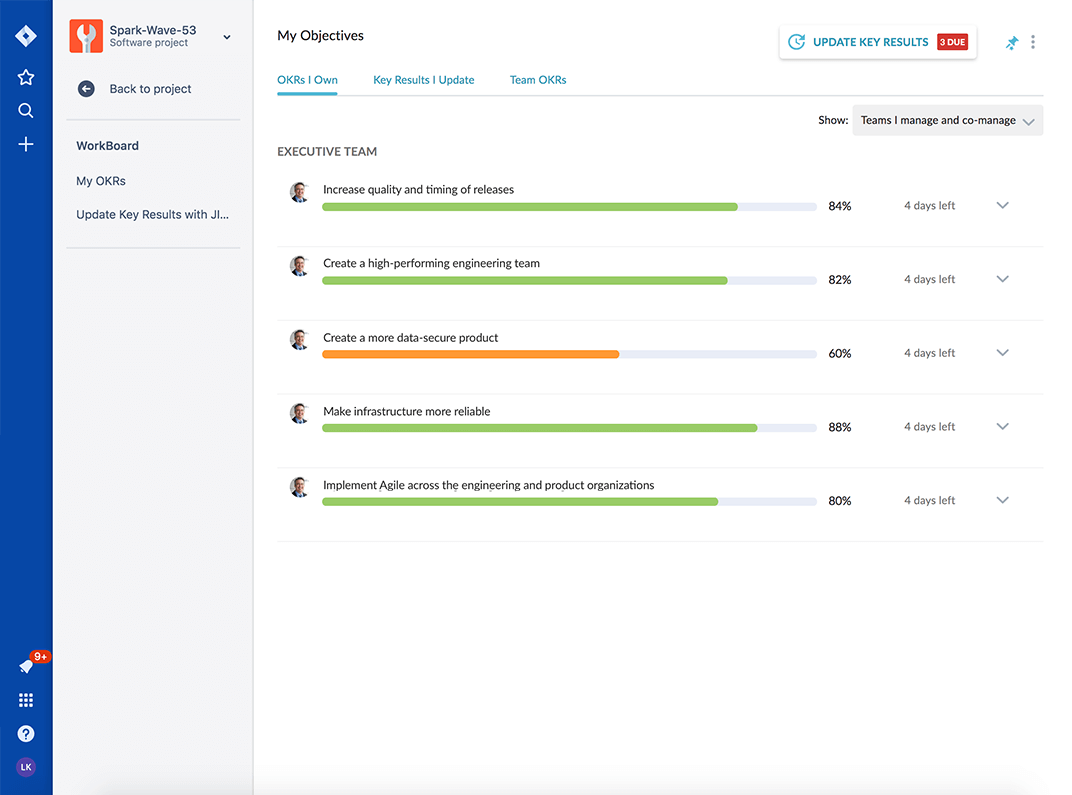Expand the Create a more data-secure product objective
This screenshot has height=795, width=1072.
pos(1002,352)
